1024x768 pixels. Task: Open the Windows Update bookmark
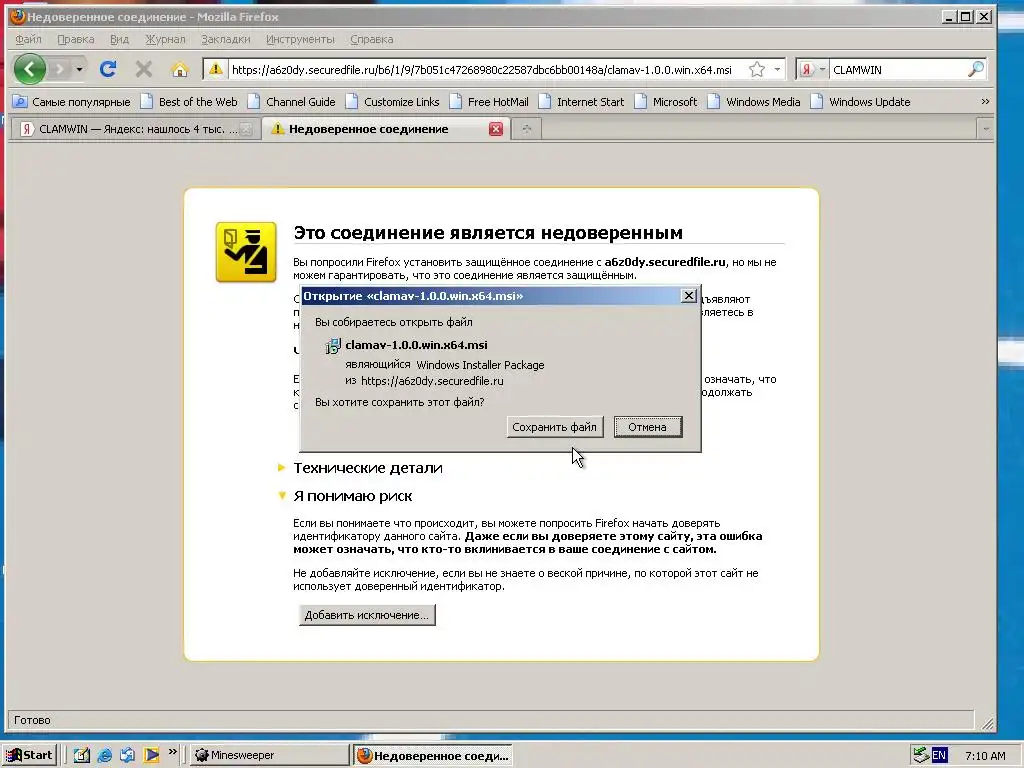pos(860,102)
